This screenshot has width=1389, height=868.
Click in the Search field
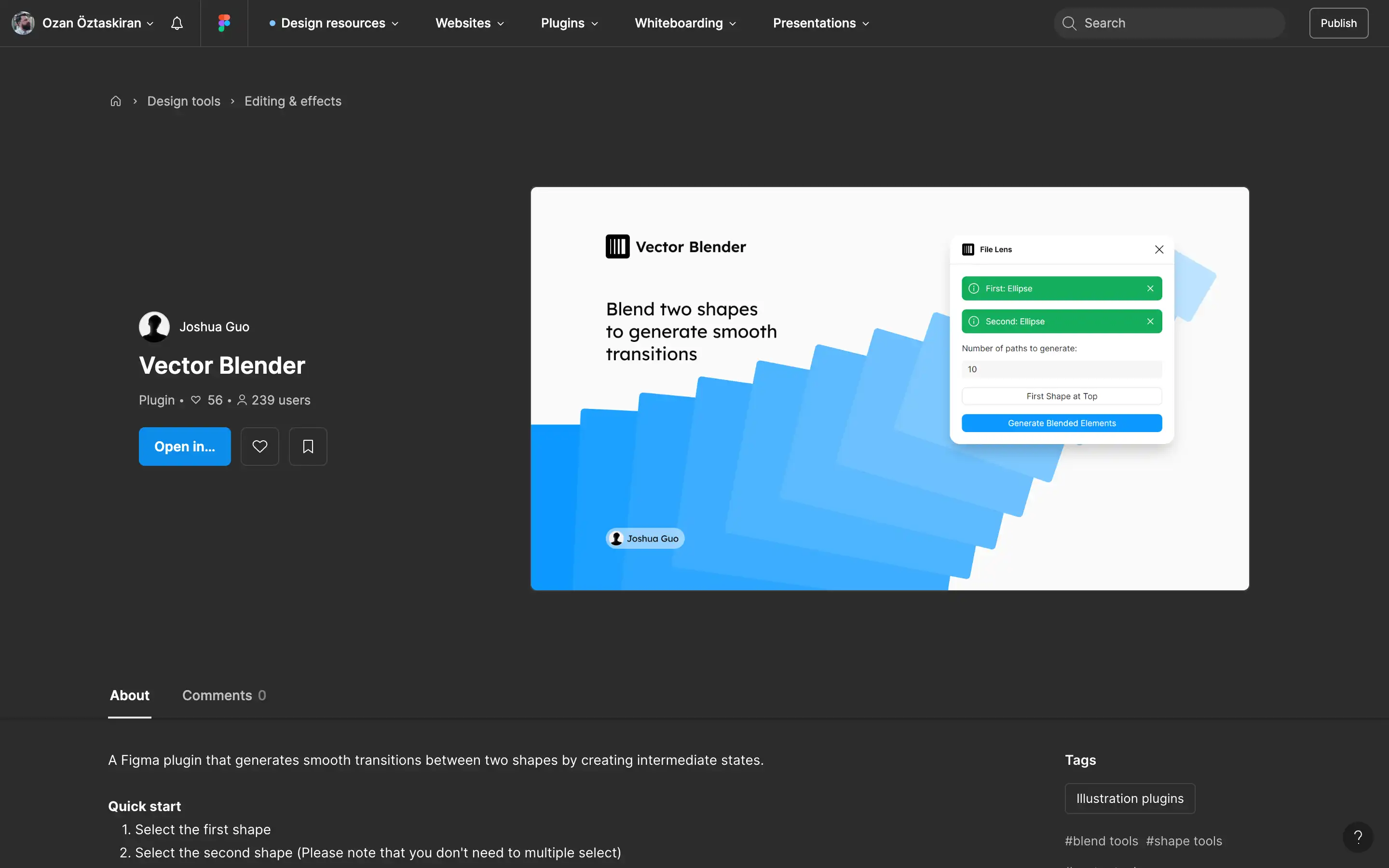click(x=1169, y=23)
